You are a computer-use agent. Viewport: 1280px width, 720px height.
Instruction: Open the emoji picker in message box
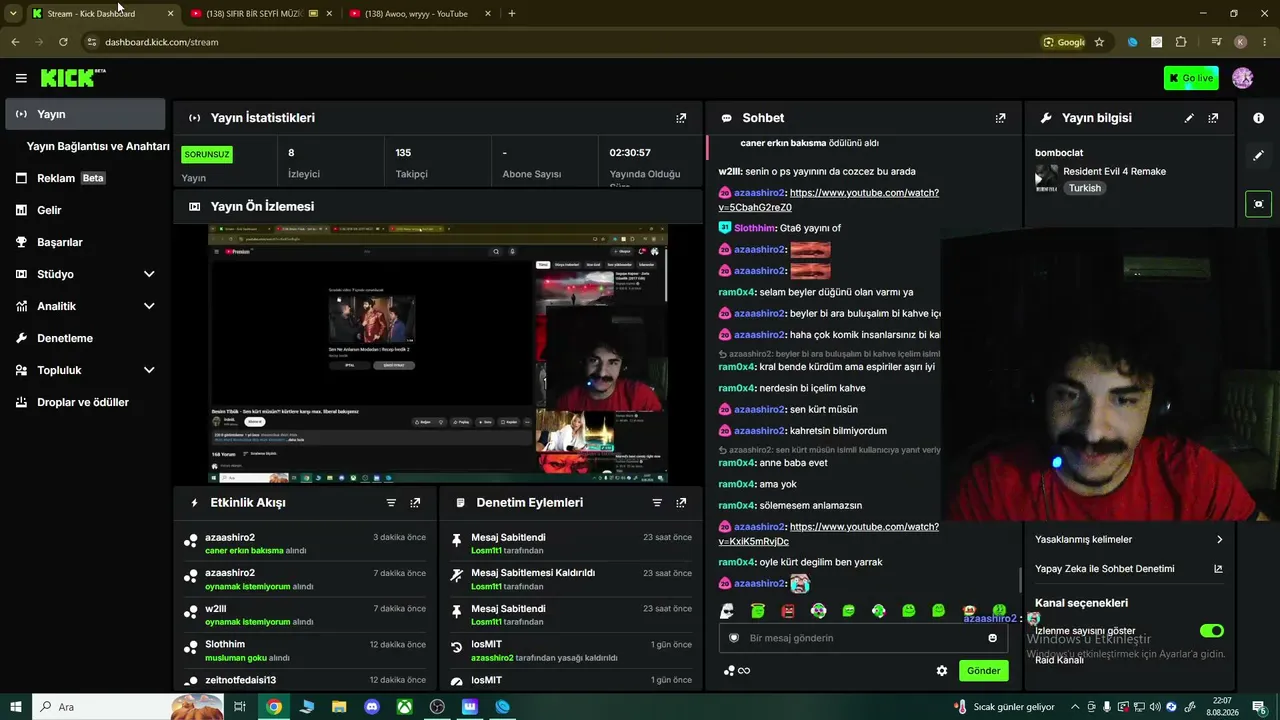992,638
